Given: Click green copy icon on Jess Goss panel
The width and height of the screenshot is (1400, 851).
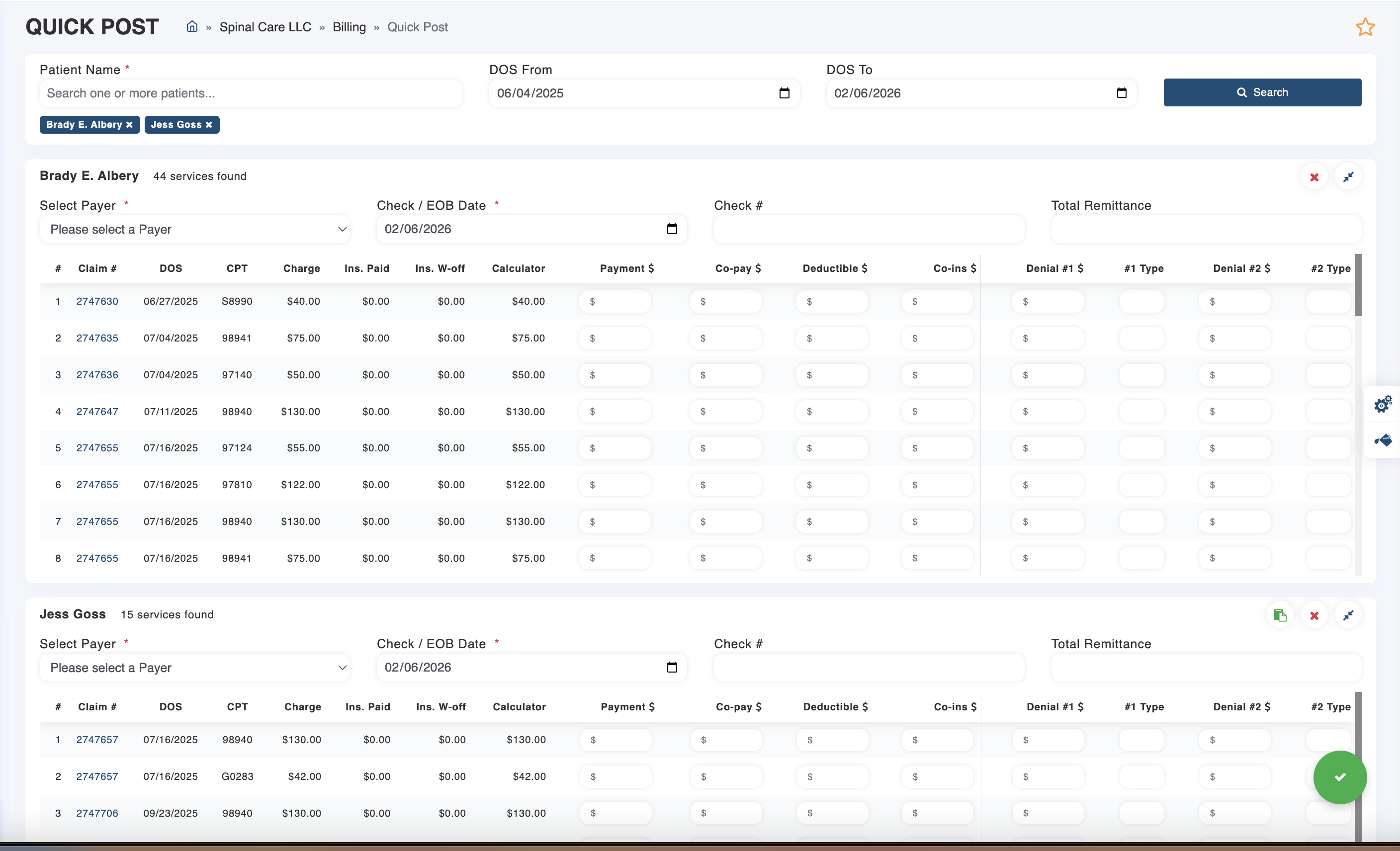Looking at the screenshot, I should pyautogui.click(x=1280, y=615).
